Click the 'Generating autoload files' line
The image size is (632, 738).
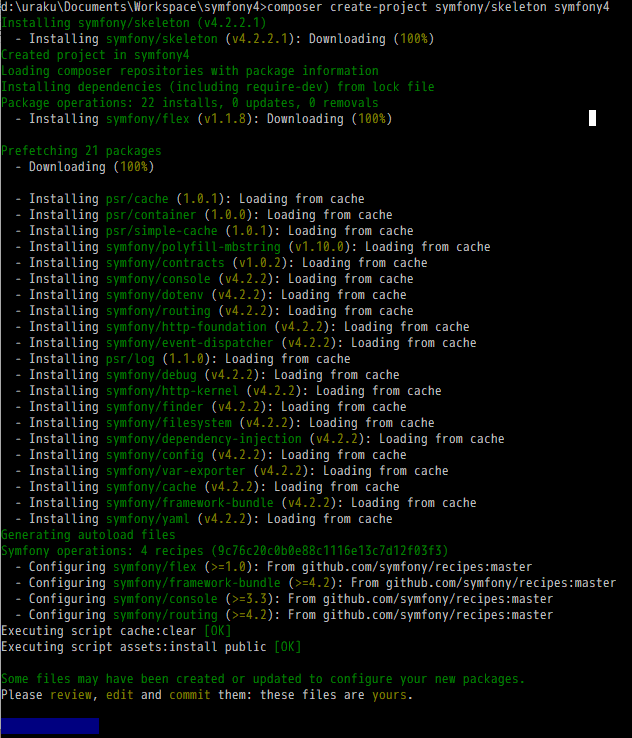click(88, 535)
